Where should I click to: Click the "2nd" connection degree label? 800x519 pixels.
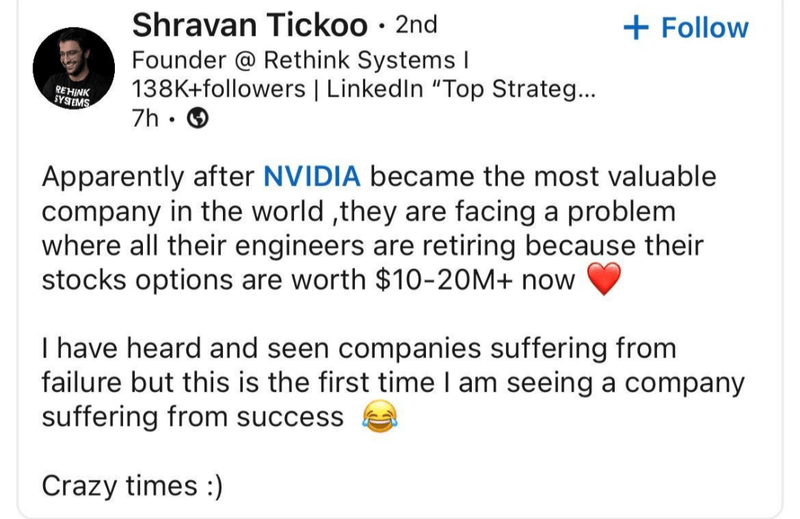(x=417, y=24)
